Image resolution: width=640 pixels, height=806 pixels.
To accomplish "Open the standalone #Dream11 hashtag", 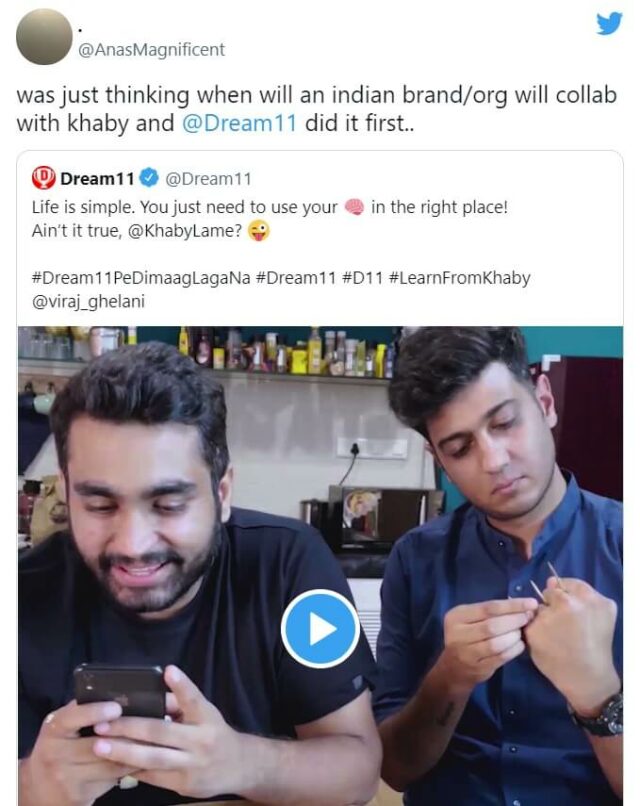I will click(296, 278).
